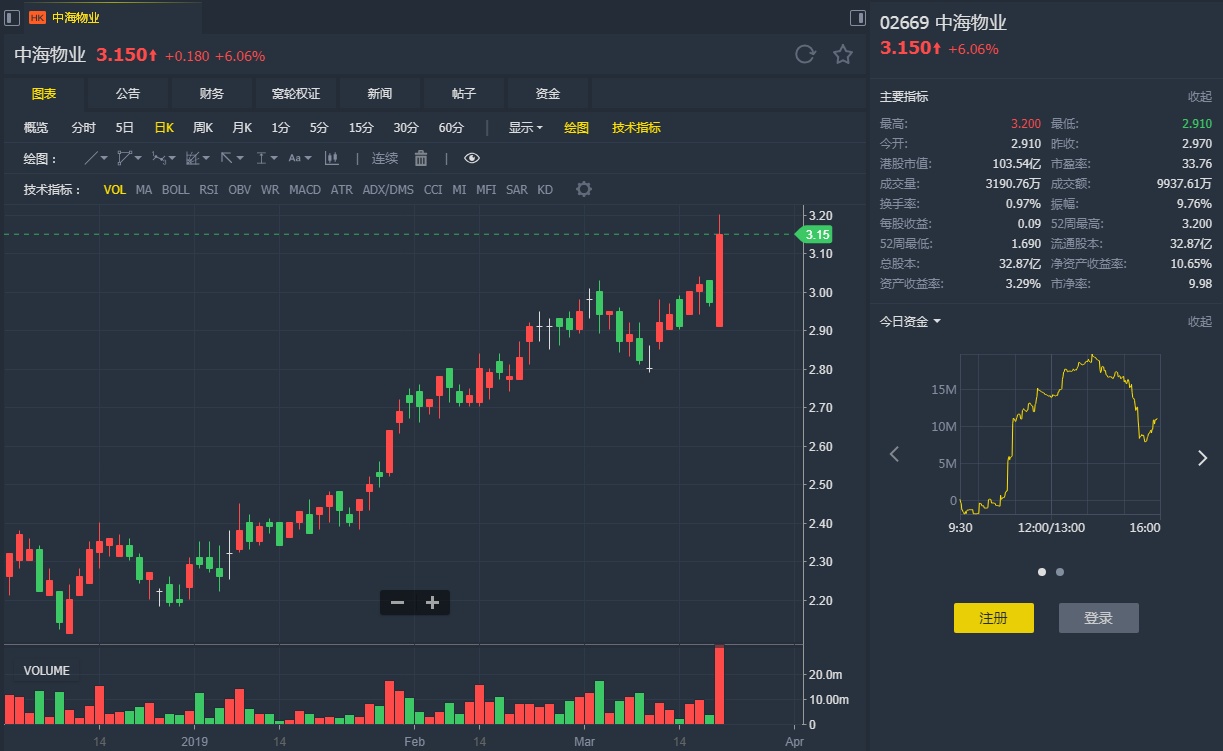
Task: Toggle the 绘图 drawing toolbar
Action: coord(576,128)
